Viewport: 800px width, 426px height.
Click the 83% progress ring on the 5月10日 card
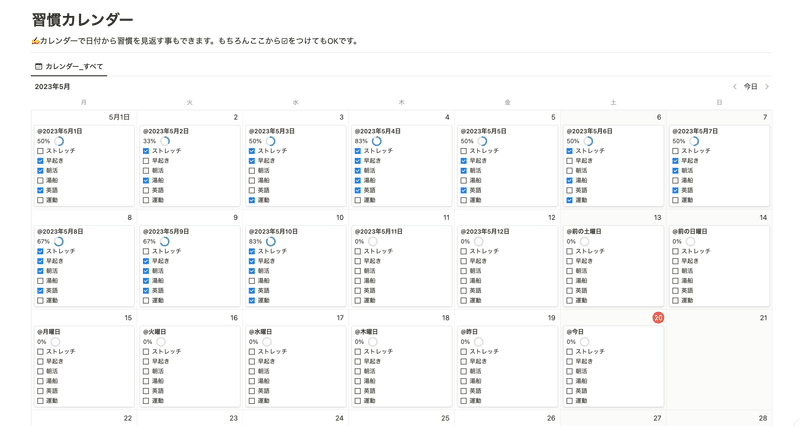pos(270,242)
